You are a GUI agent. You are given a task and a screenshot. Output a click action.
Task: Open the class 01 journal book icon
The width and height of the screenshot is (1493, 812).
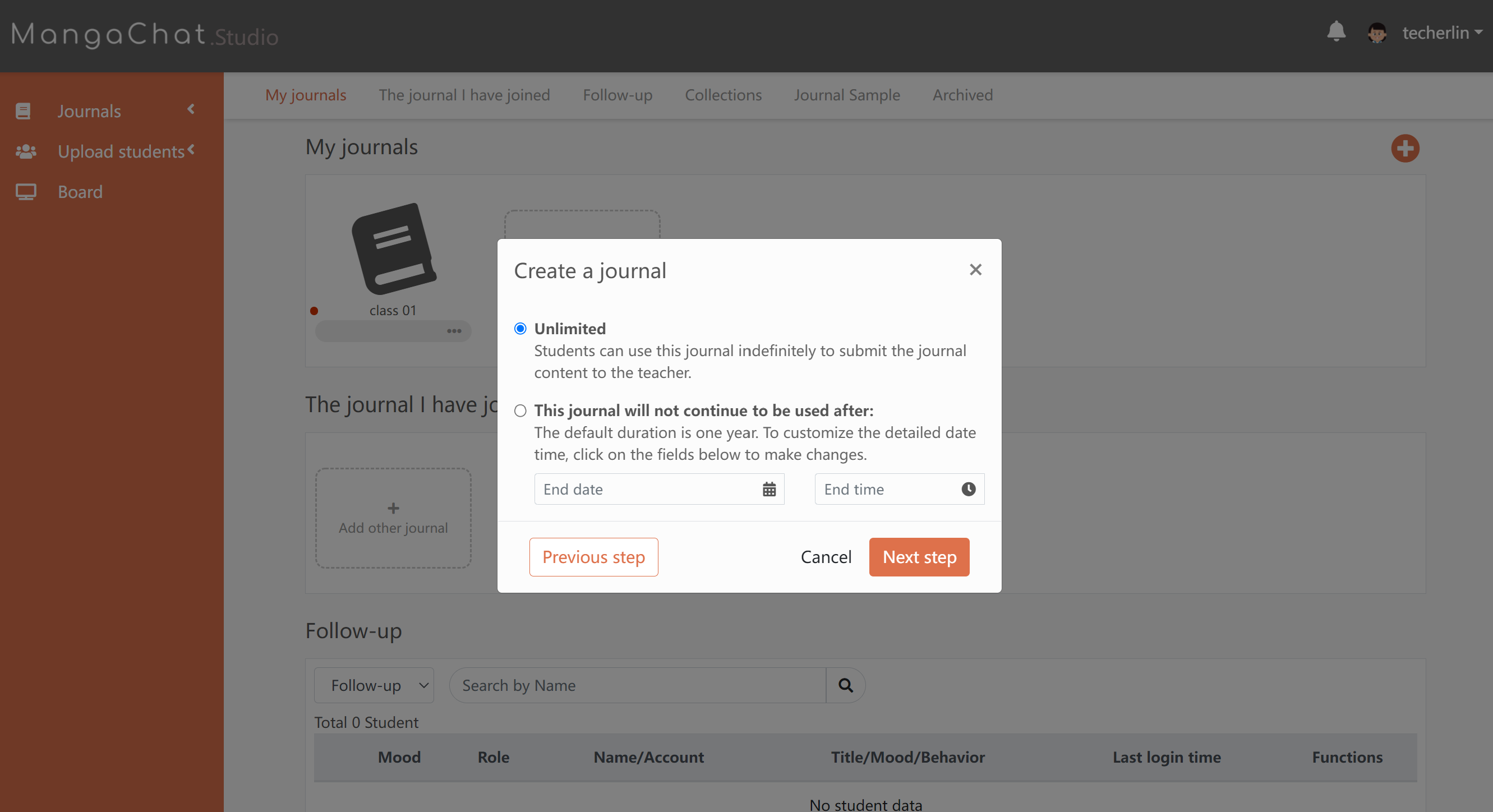394,249
